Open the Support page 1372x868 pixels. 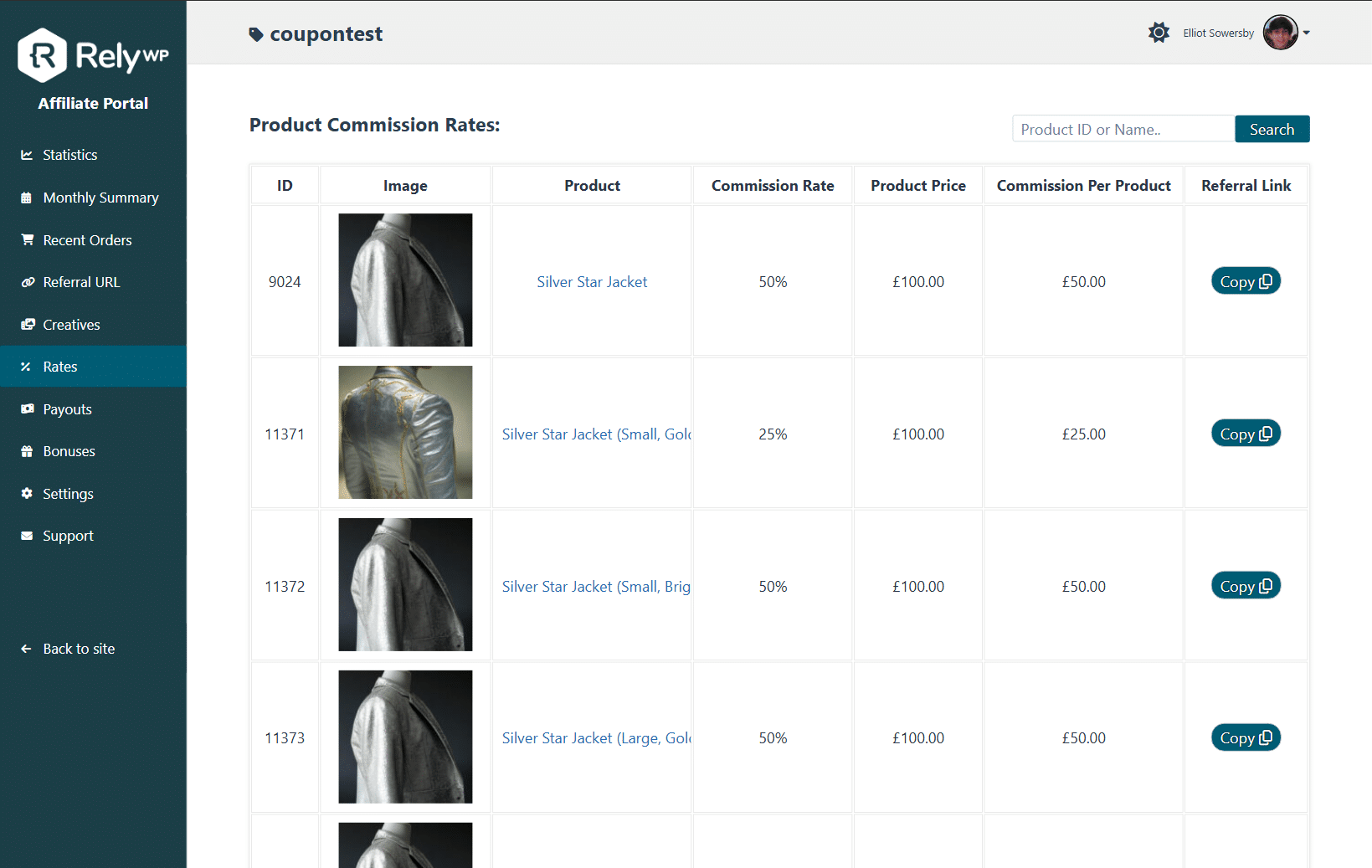[93, 536]
